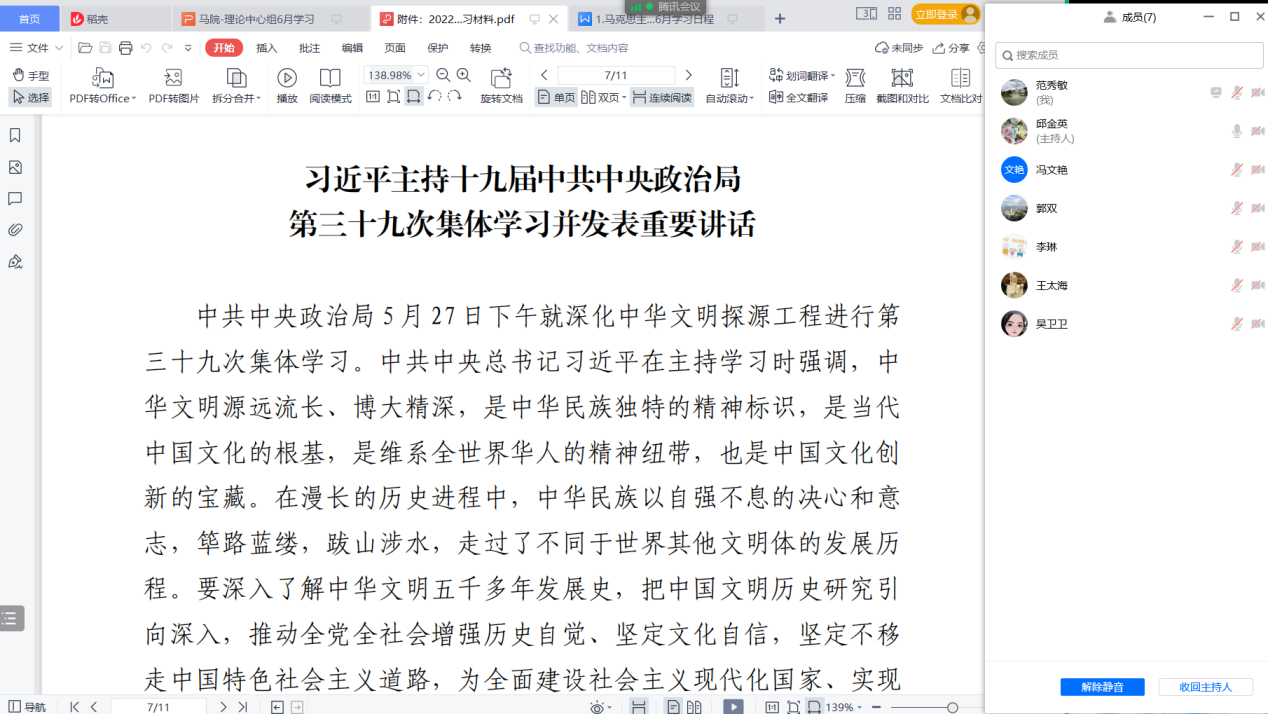
Task: Click the zoom in magnifier icon
Action: click(x=464, y=75)
